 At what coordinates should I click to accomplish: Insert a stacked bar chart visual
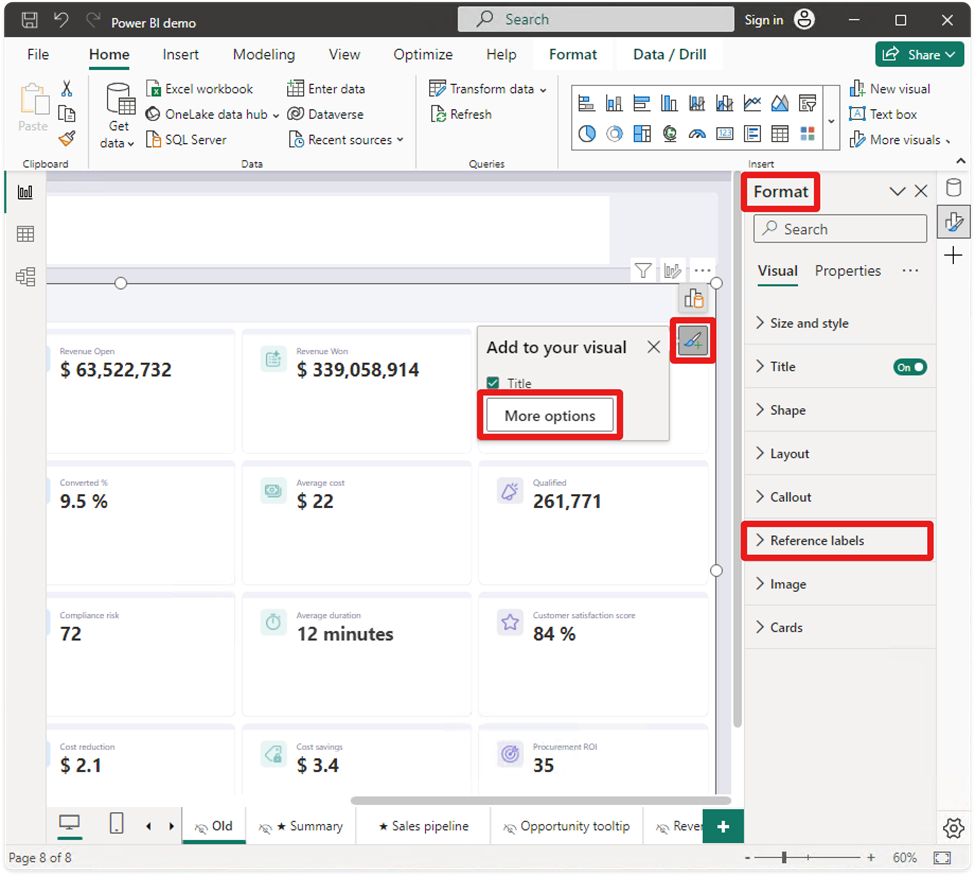(x=586, y=103)
